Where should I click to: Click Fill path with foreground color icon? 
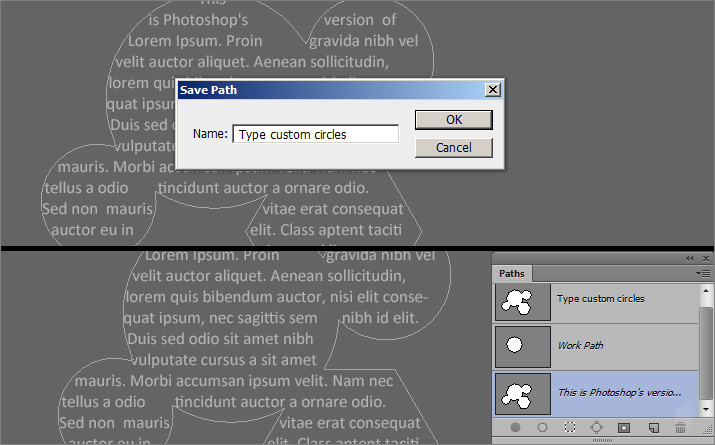(x=516, y=427)
